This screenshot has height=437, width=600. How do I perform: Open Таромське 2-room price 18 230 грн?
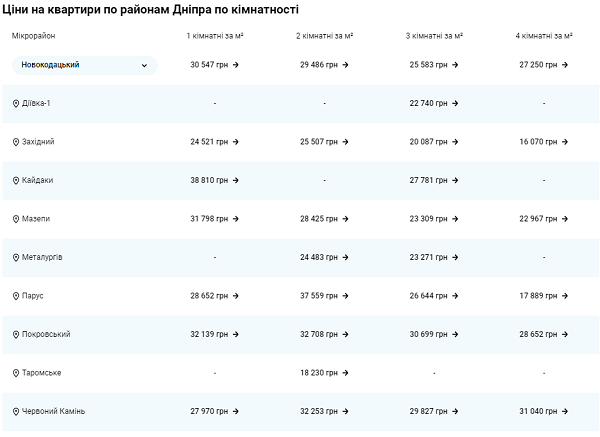[x=324, y=373]
